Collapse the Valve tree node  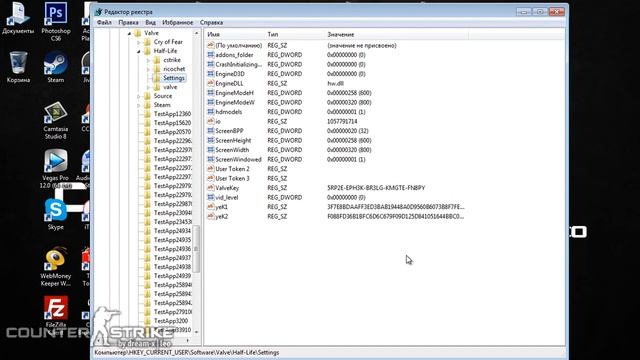[x=129, y=33]
